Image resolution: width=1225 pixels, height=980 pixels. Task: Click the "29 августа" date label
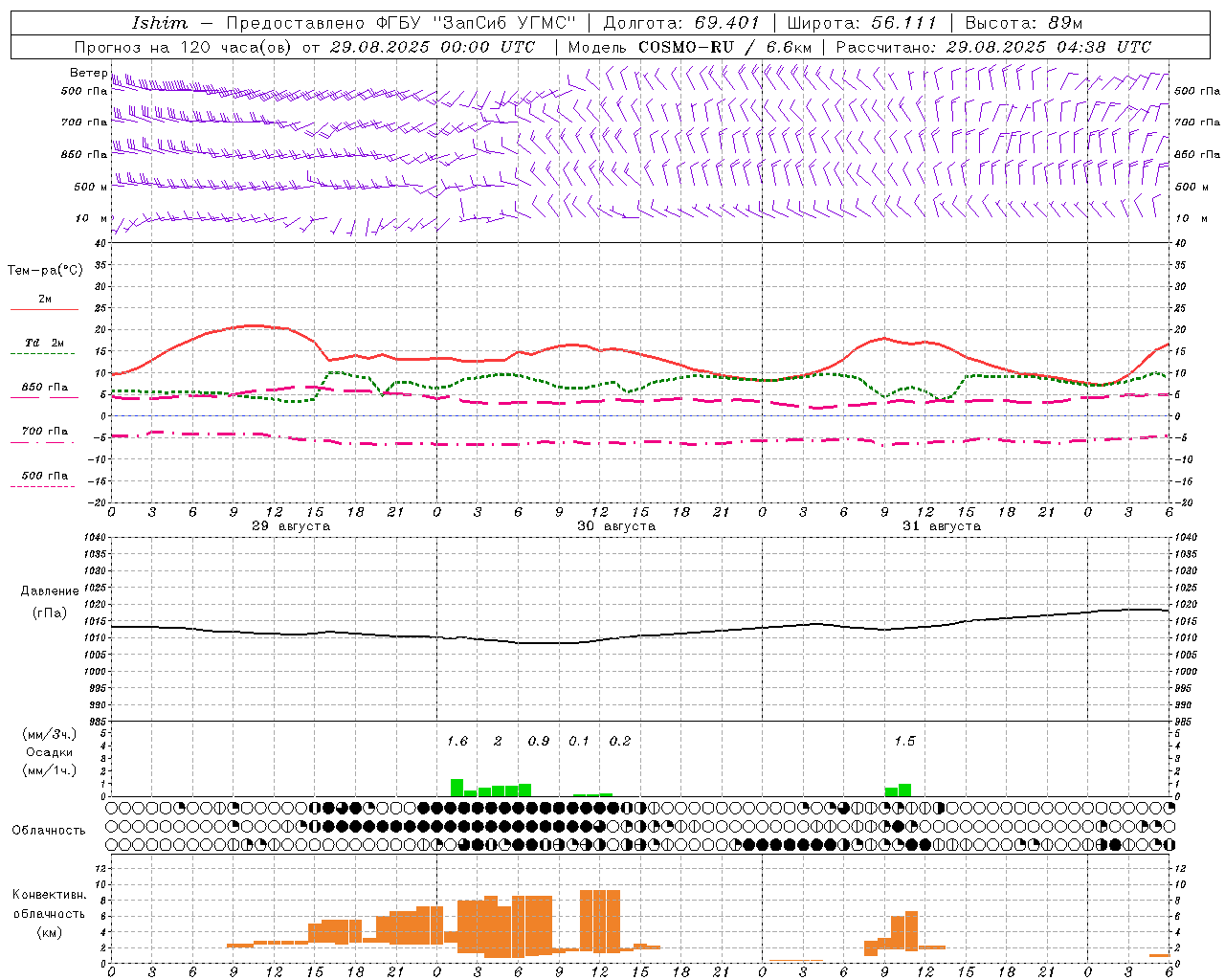pos(291,526)
